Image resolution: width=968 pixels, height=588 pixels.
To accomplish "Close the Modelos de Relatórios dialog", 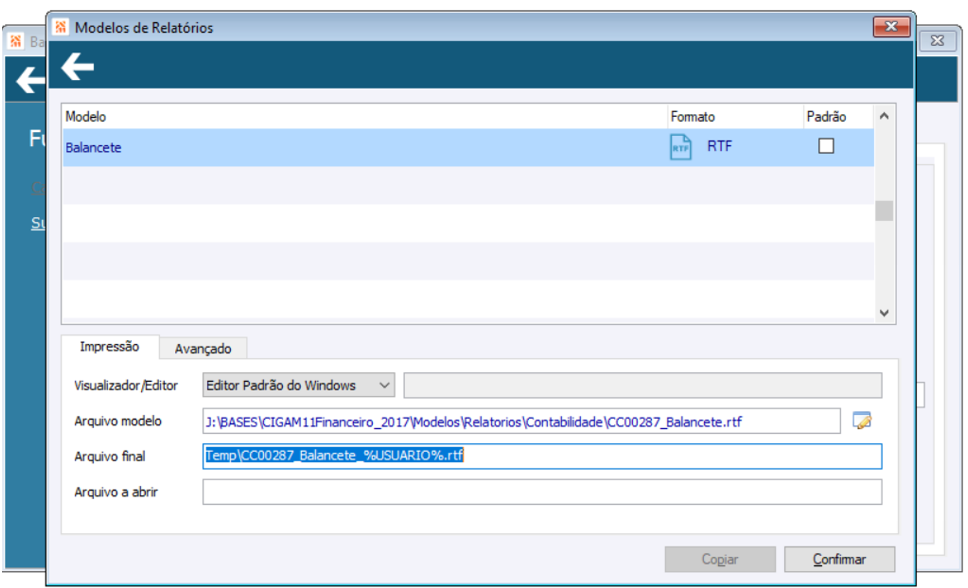I will click(x=891, y=27).
